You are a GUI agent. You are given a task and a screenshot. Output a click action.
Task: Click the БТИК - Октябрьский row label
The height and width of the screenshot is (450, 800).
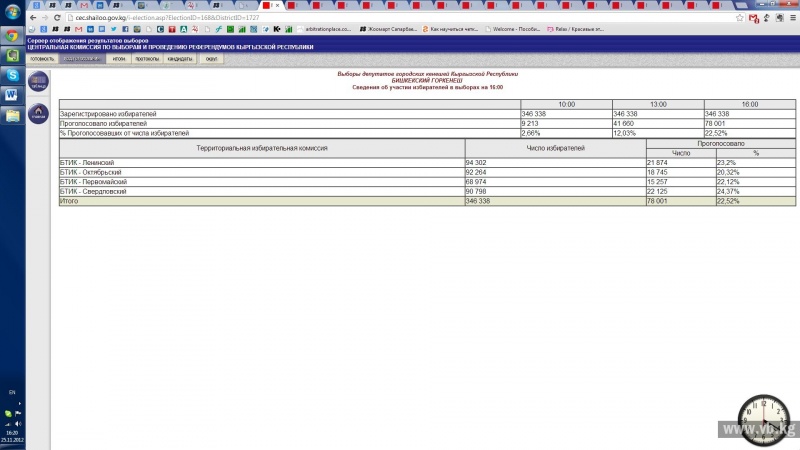click(90, 172)
